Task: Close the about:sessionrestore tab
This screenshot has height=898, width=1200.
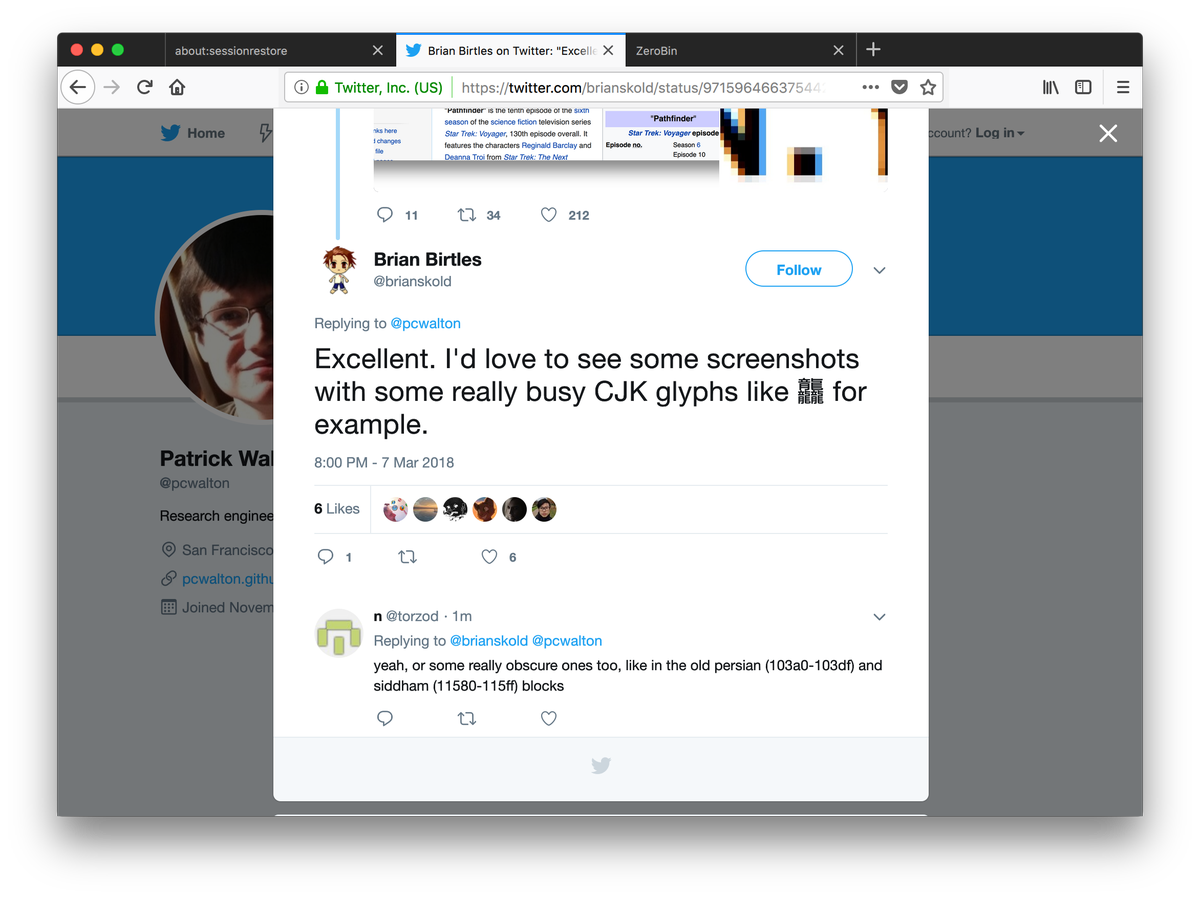Action: (377, 50)
